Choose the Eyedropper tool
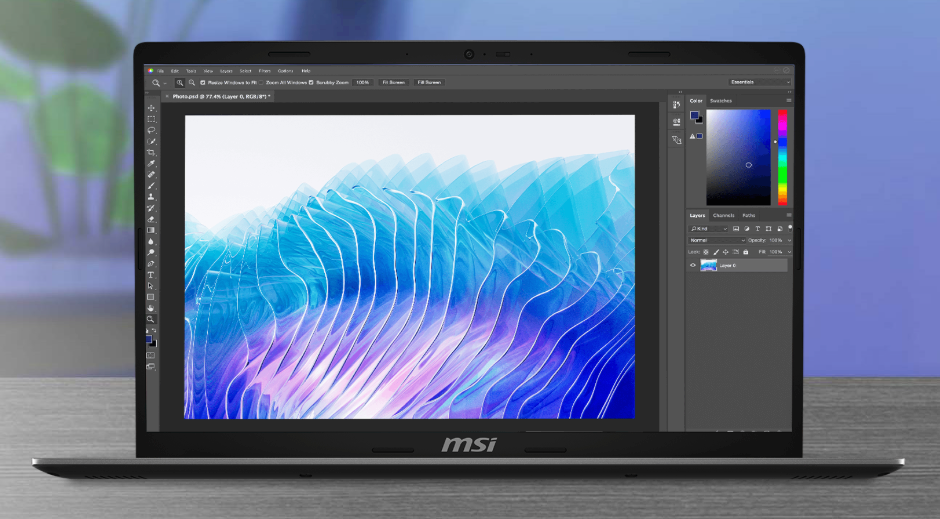This screenshot has width=940, height=519. (151, 163)
